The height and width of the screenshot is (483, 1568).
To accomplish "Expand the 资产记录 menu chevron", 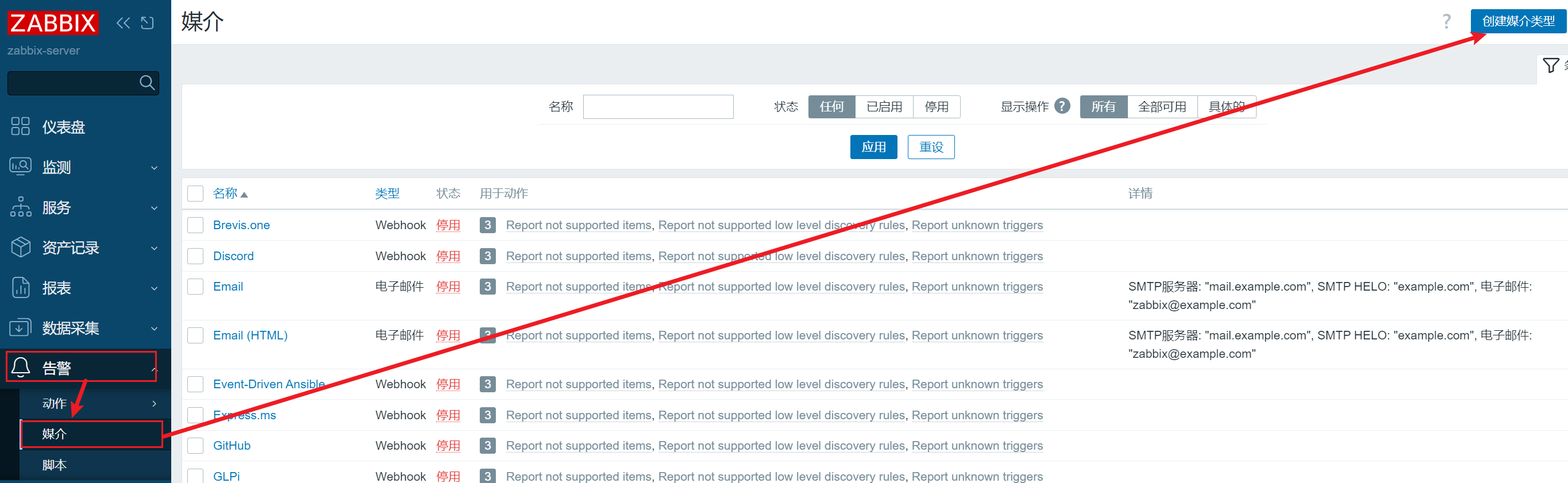I will pyautogui.click(x=154, y=248).
